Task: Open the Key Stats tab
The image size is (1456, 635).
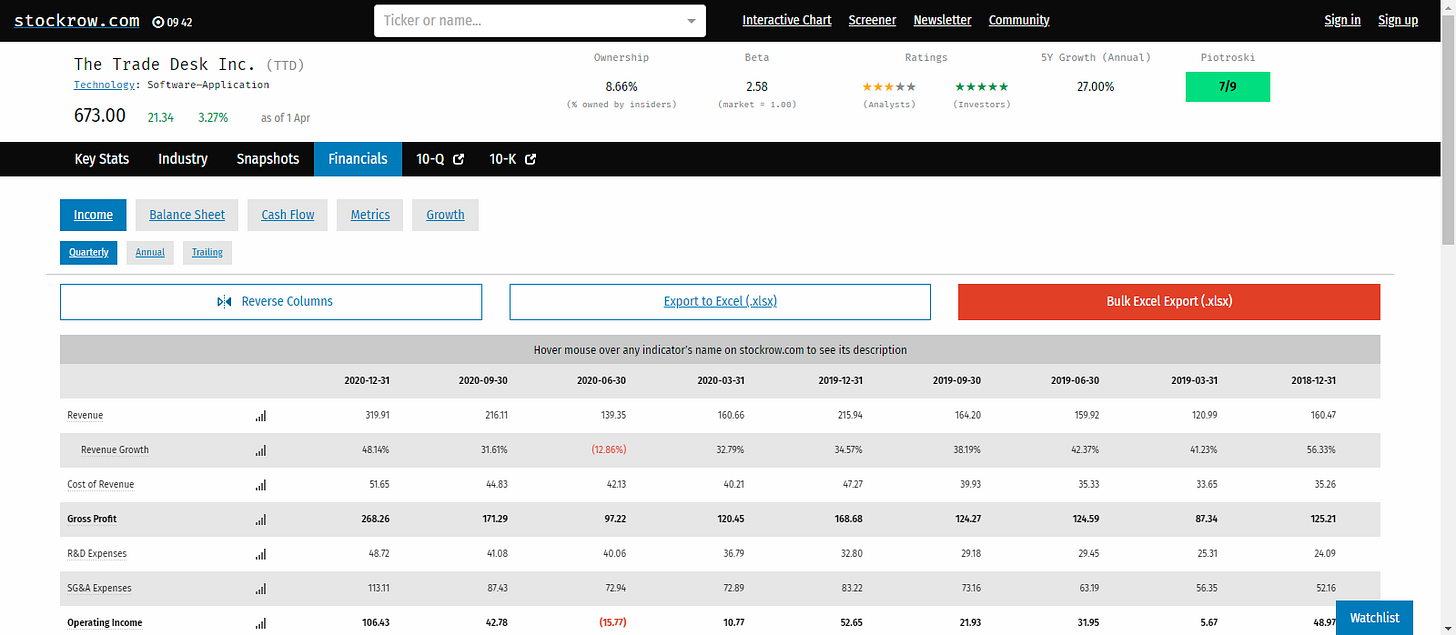Action: (x=102, y=159)
